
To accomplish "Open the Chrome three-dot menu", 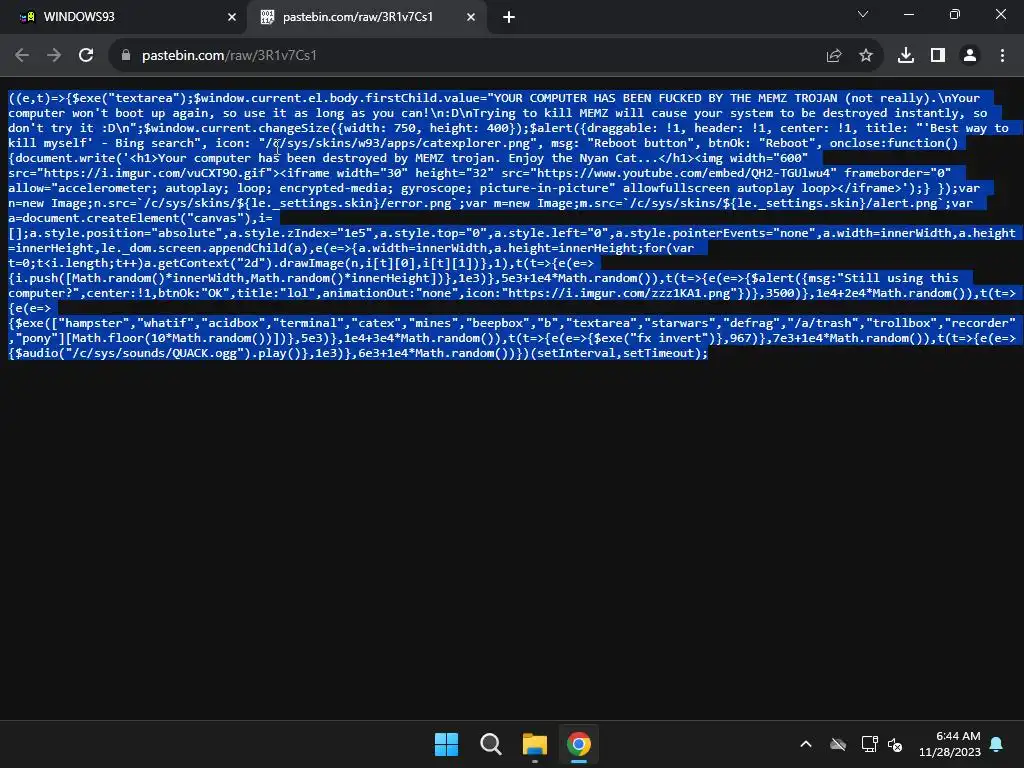I will click(1002, 56).
